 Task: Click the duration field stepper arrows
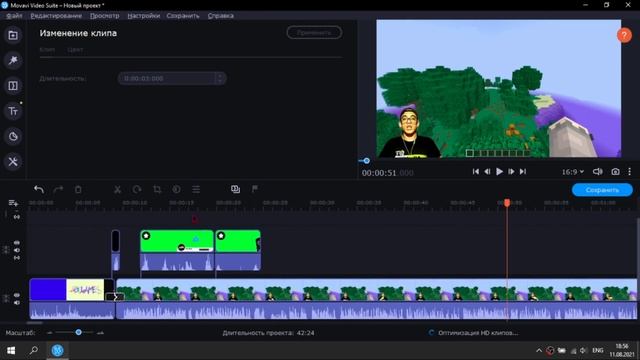click(220, 78)
